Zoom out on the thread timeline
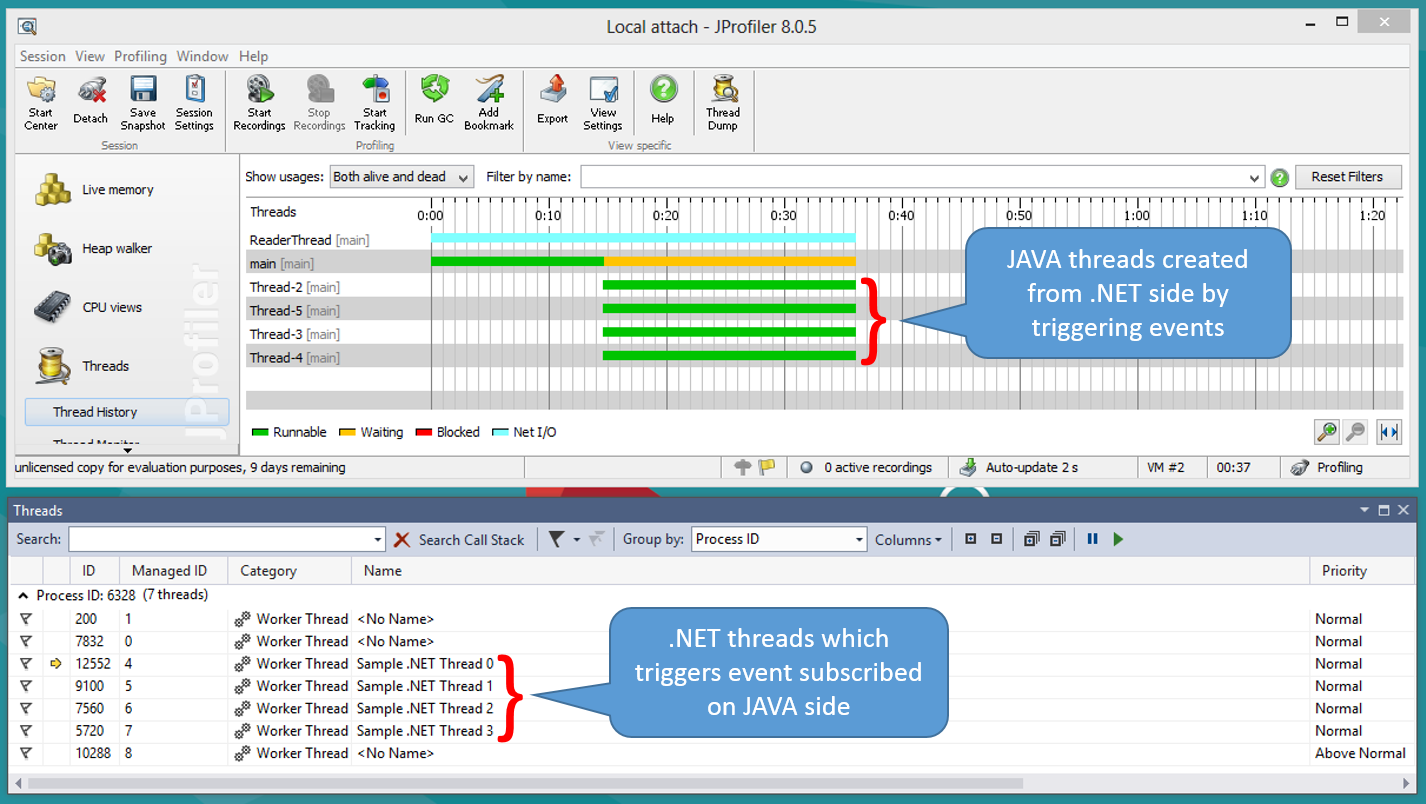 (x=1355, y=432)
